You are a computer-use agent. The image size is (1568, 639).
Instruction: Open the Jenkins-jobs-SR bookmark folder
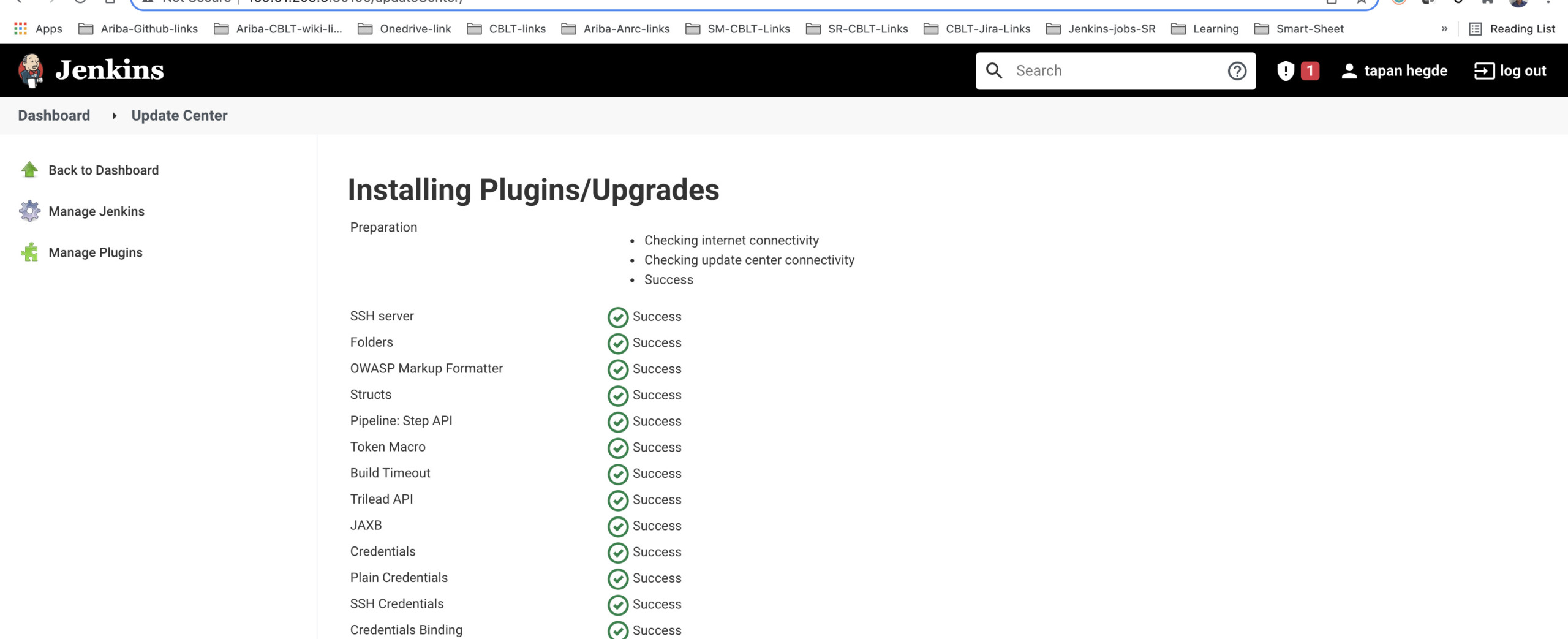click(x=1101, y=29)
